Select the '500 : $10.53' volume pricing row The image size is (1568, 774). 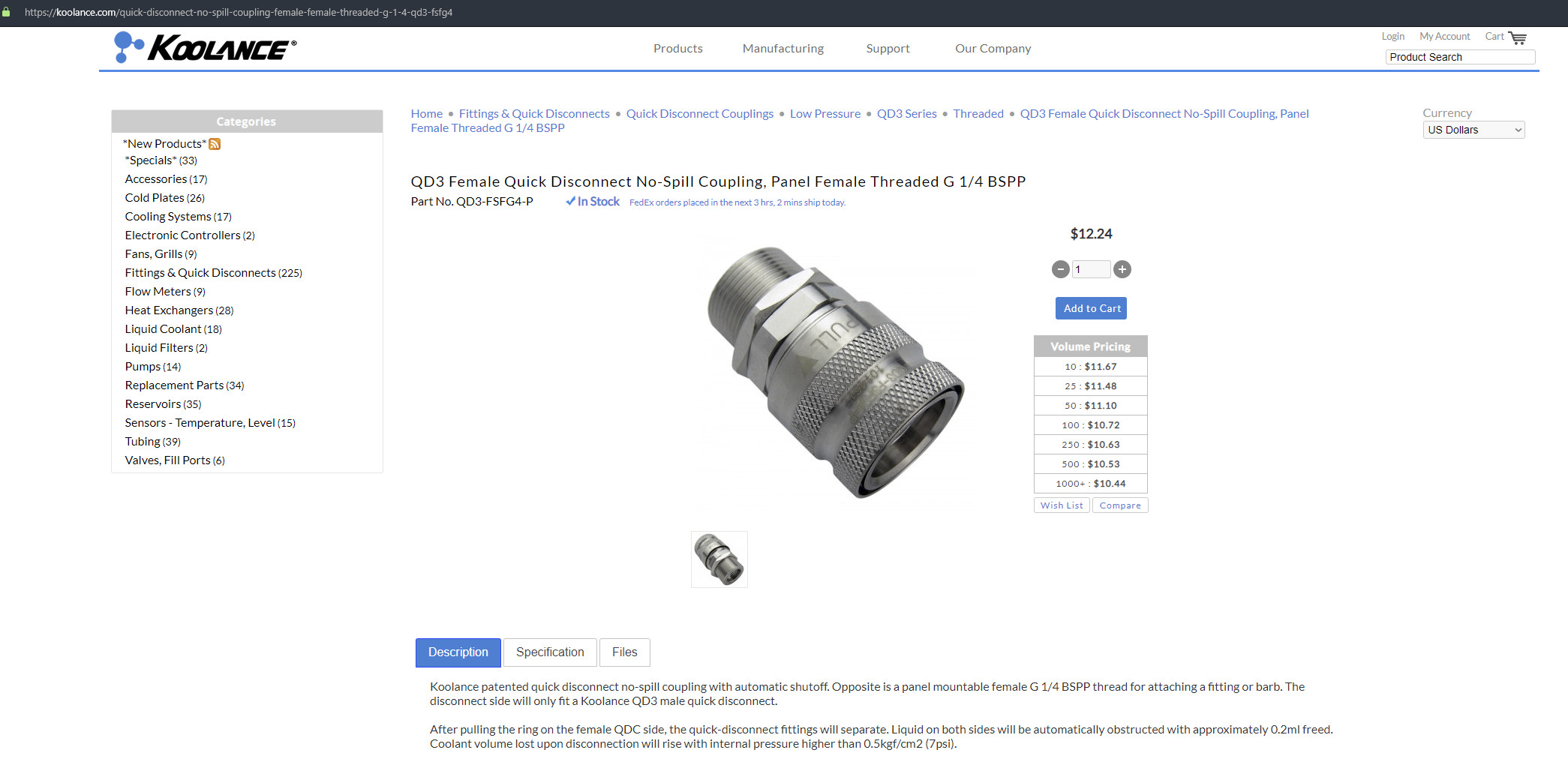coord(1091,464)
